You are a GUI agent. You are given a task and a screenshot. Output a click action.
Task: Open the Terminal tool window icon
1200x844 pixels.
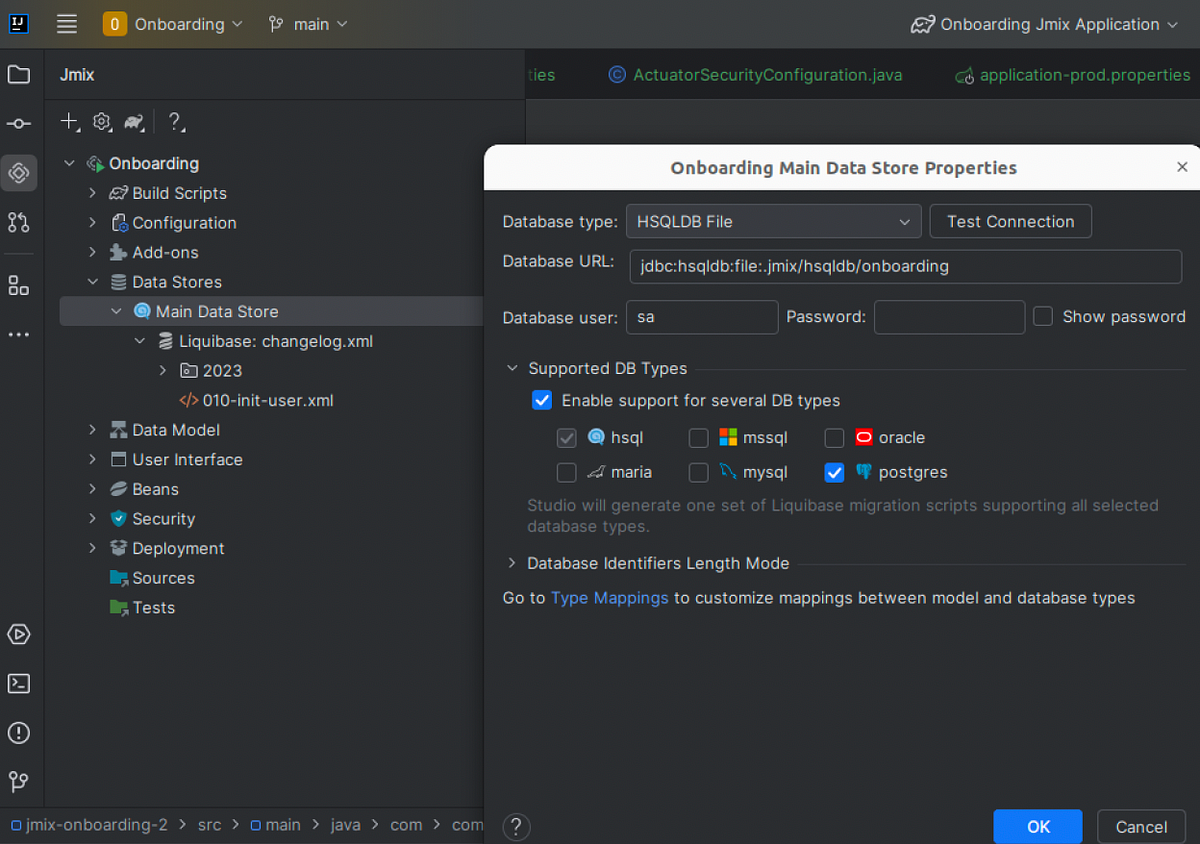click(18, 683)
